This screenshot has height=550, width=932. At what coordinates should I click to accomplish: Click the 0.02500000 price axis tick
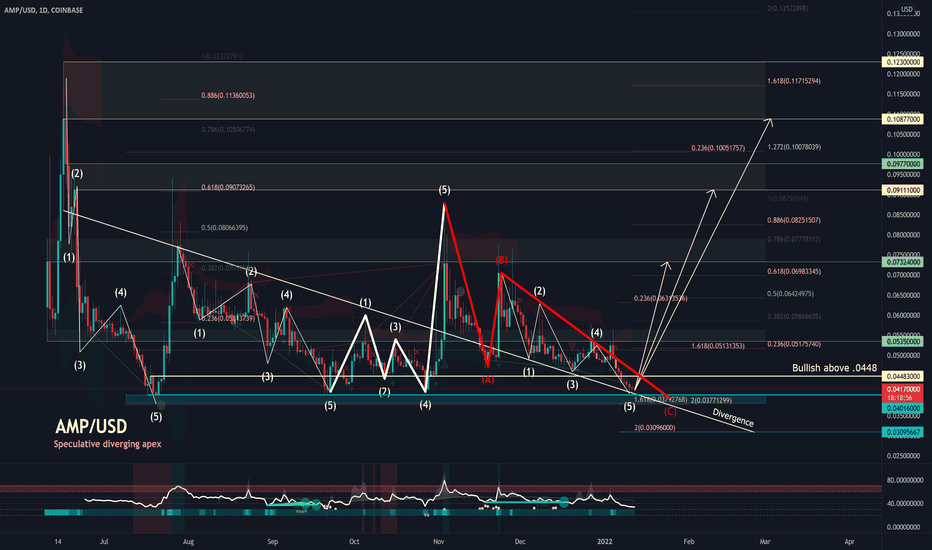pyautogui.click(x=905, y=457)
